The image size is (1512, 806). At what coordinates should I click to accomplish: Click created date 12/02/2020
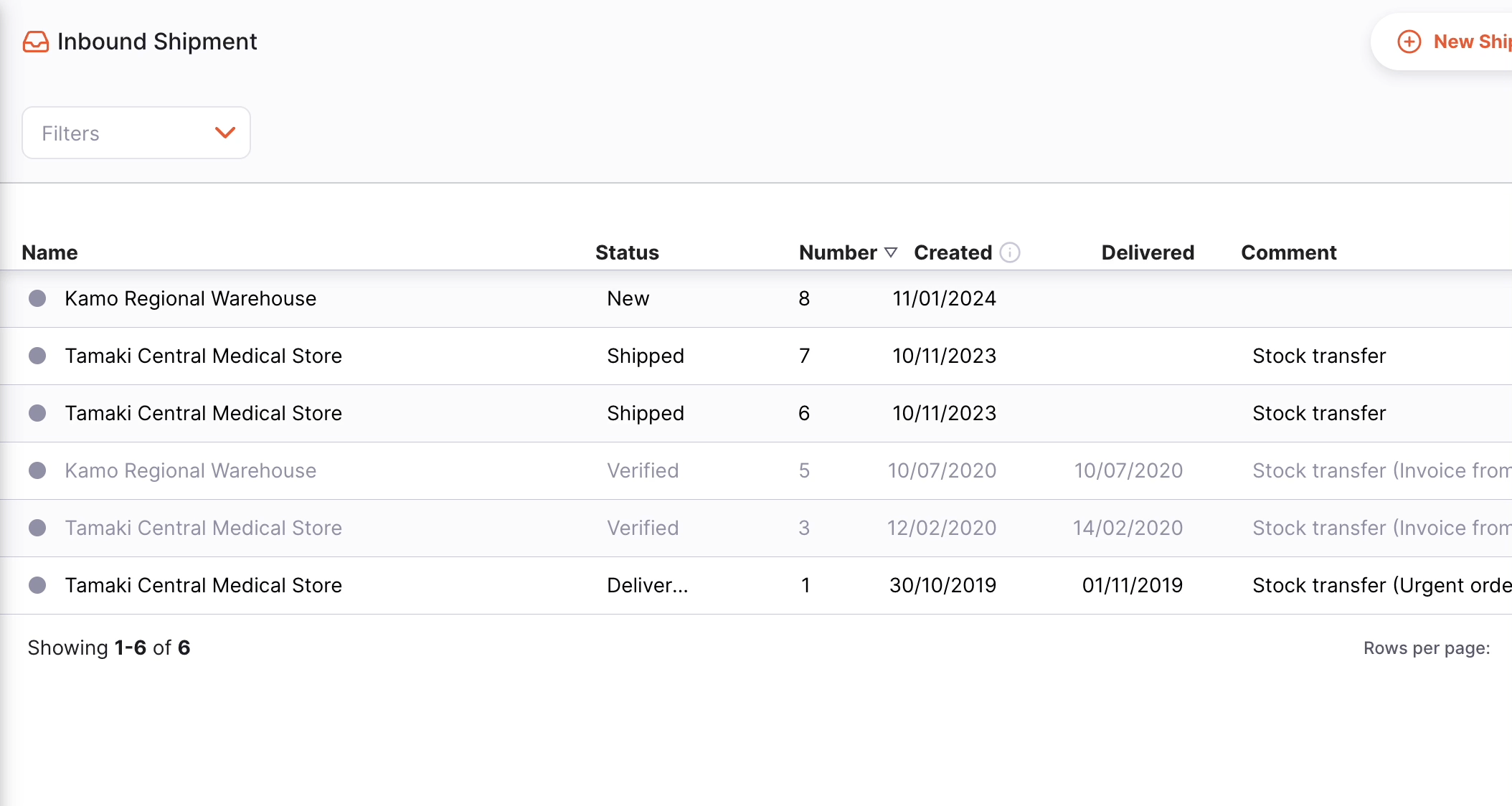point(942,528)
